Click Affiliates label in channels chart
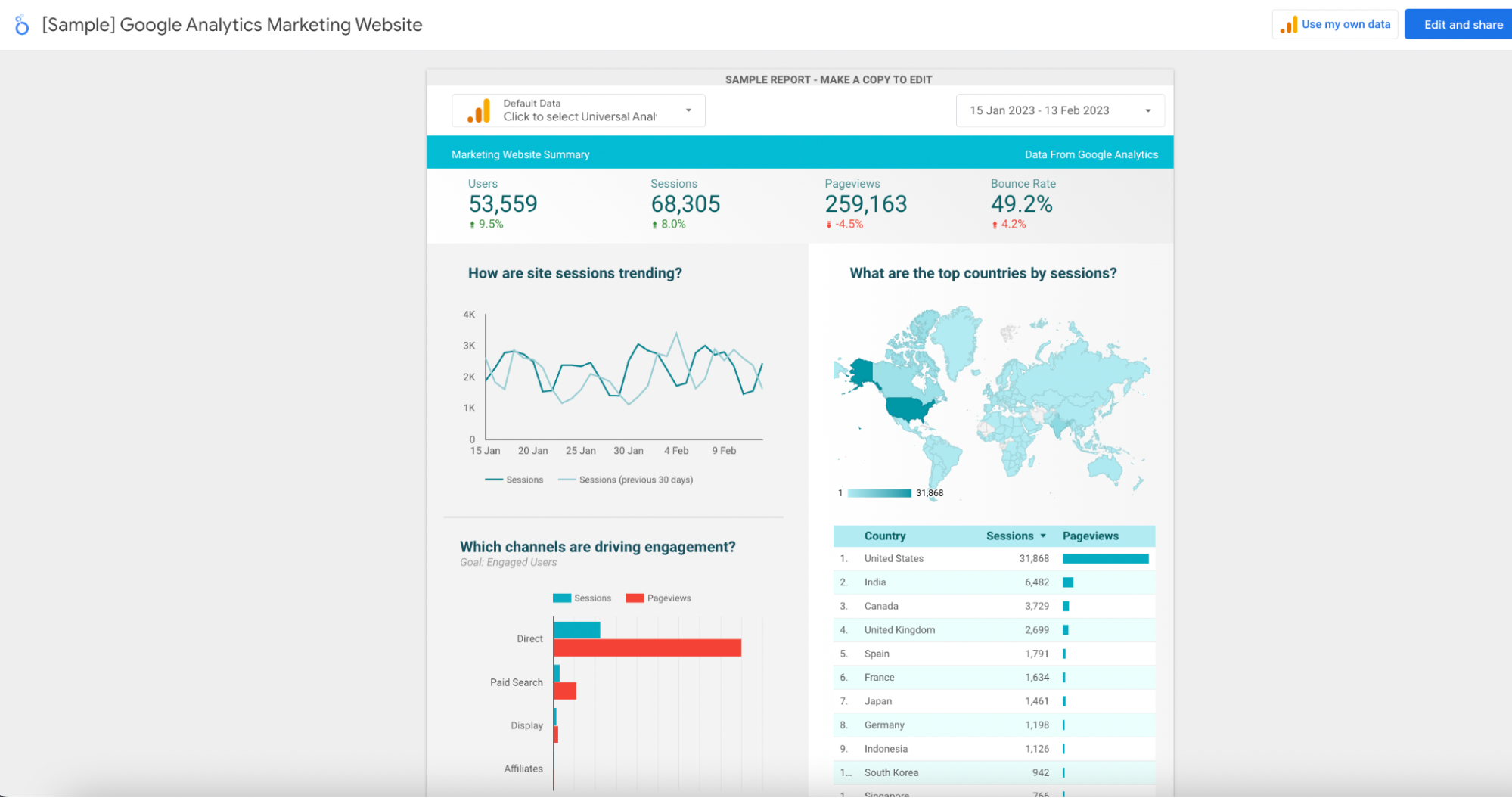The image size is (1512, 798). pos(523,769)
